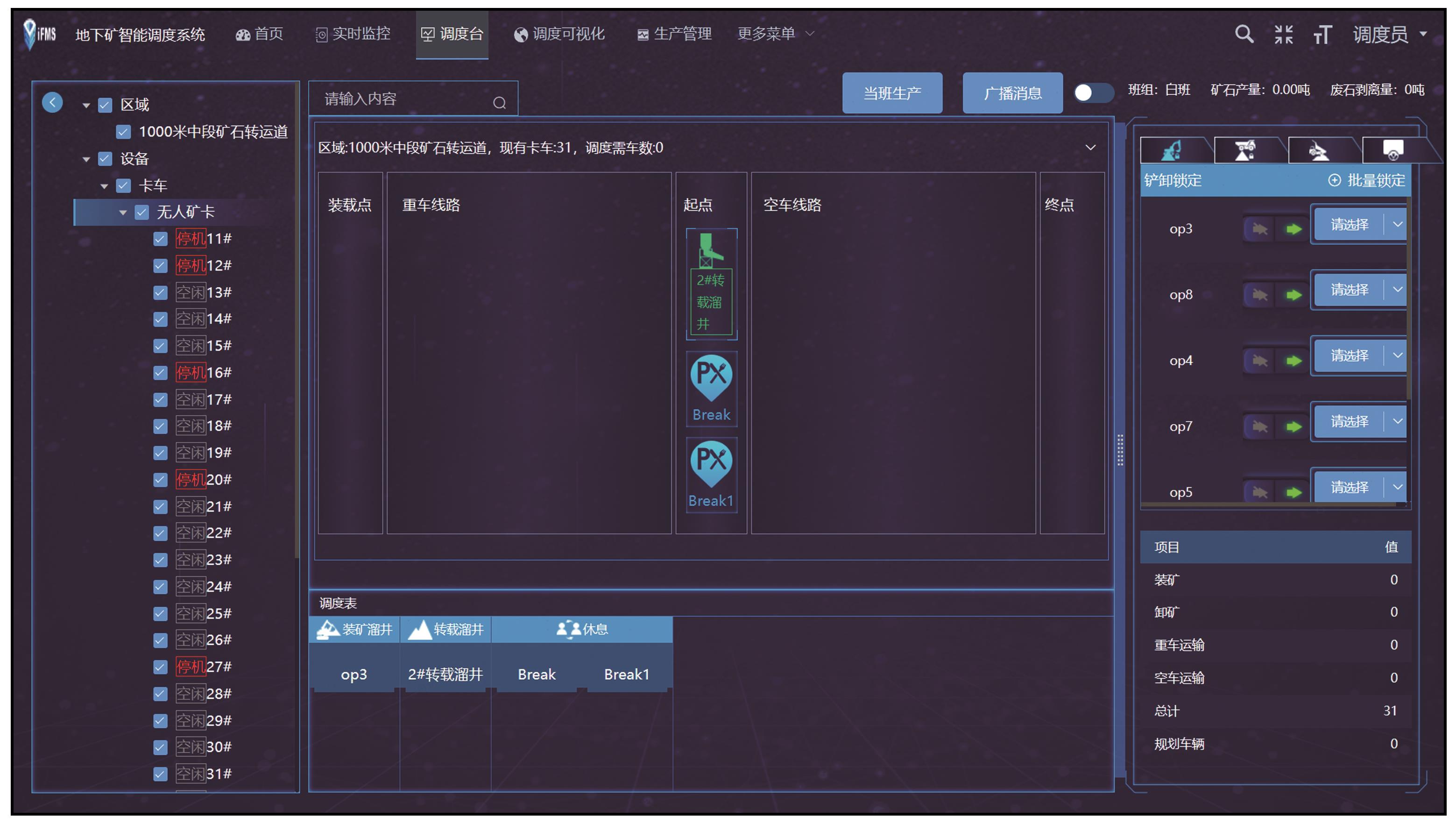Switch to the 实时监控 menu
Image resolution: width=1456 pixels, height=824 pixels.
(x=353, y=34)
